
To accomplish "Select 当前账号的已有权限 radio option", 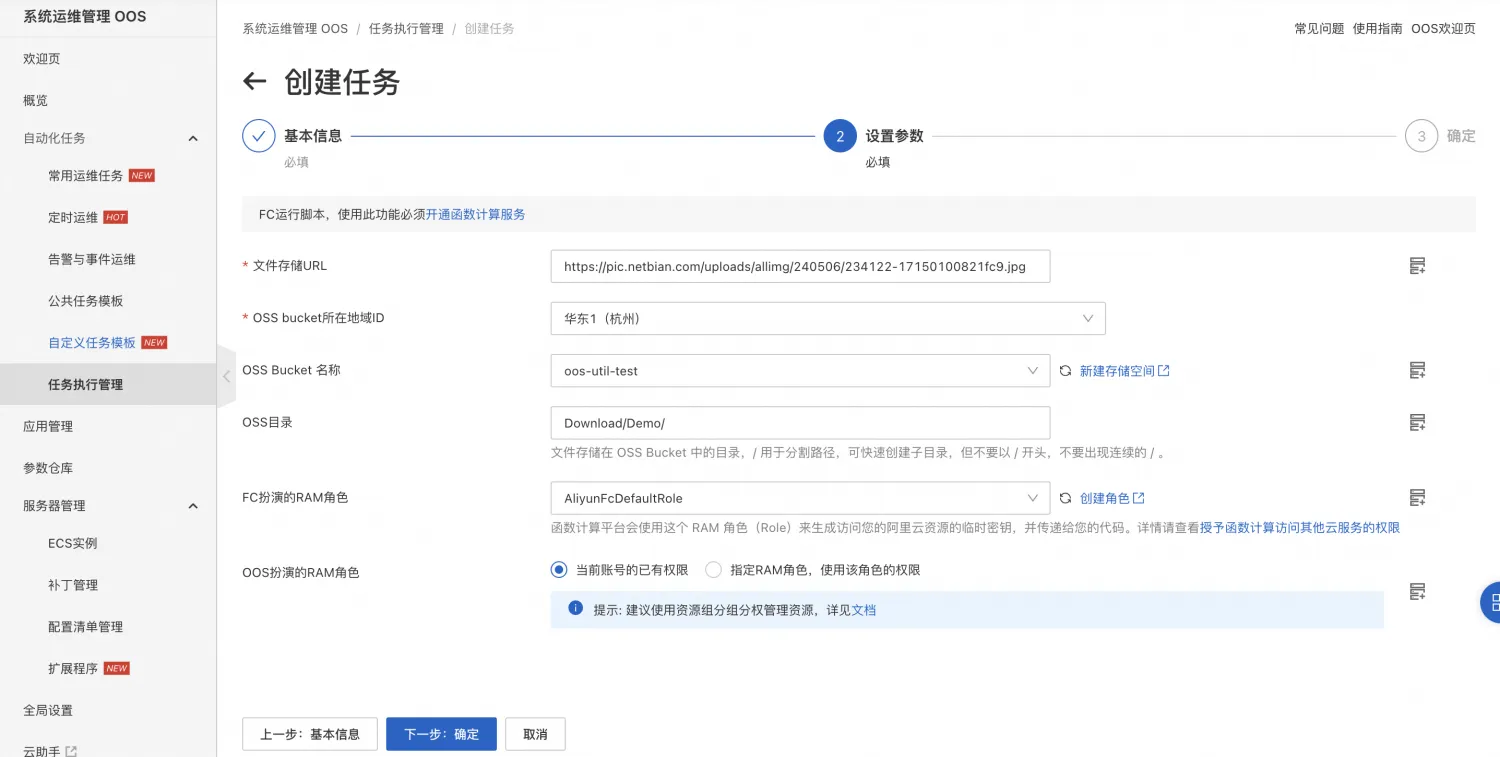I will pos(559,570).
